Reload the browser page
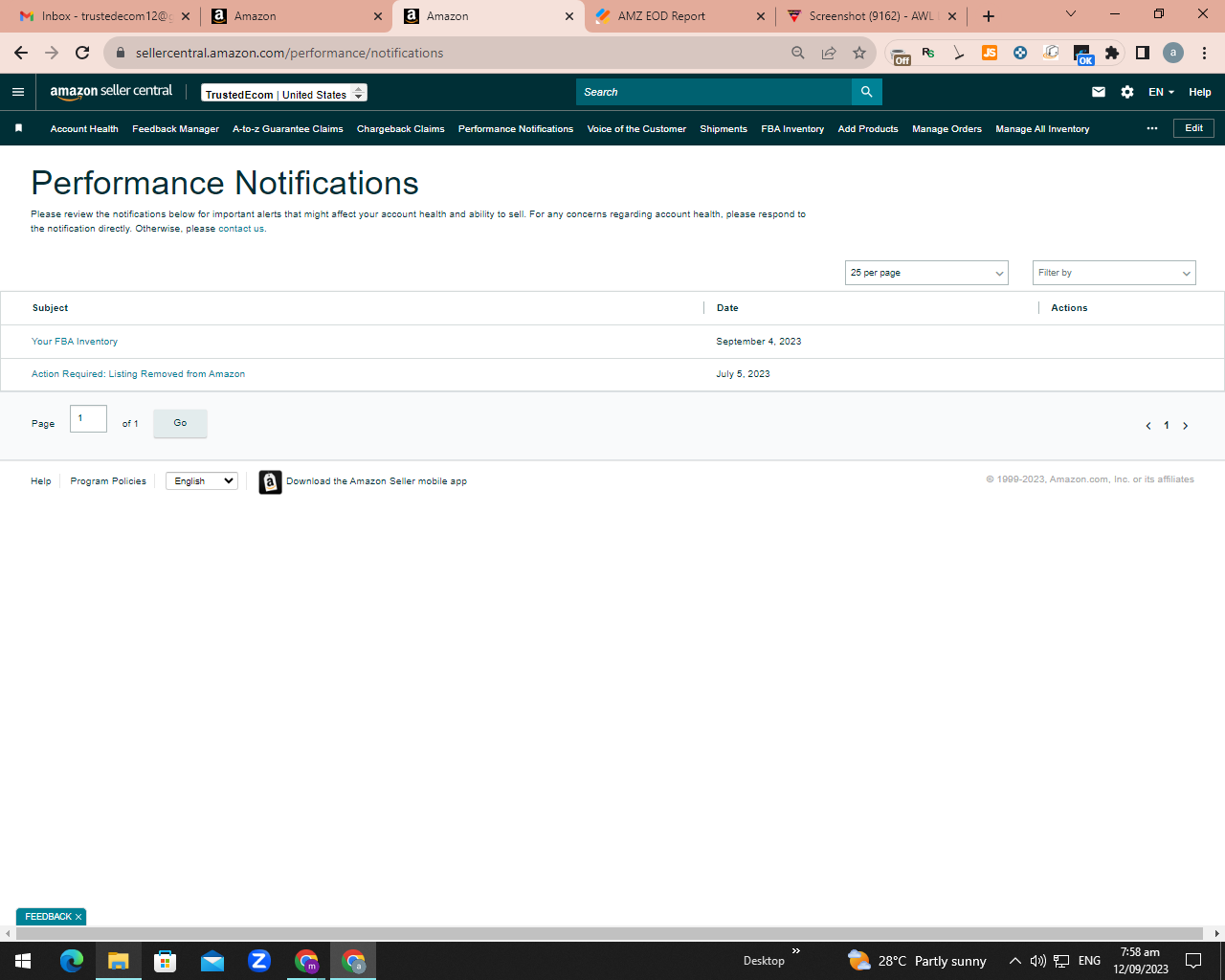This screenshot has height=980, width=1225. click(x=82, y=53)
